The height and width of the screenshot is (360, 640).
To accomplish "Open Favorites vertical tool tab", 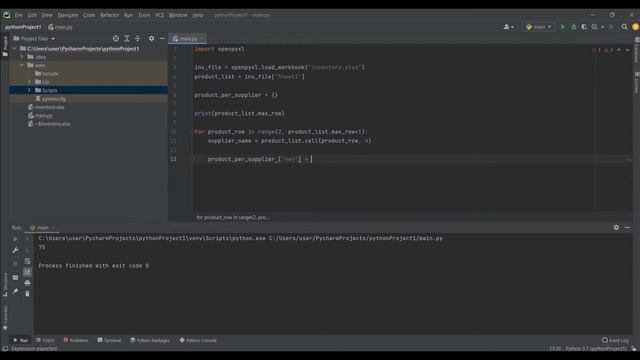I will (x=5, y=318).
